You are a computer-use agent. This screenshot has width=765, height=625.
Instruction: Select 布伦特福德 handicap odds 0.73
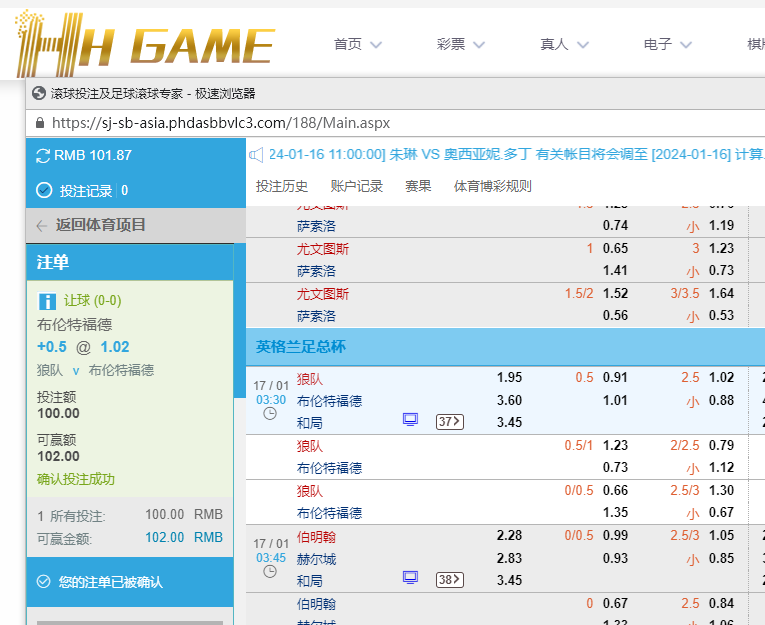click(x=615, y=467)
